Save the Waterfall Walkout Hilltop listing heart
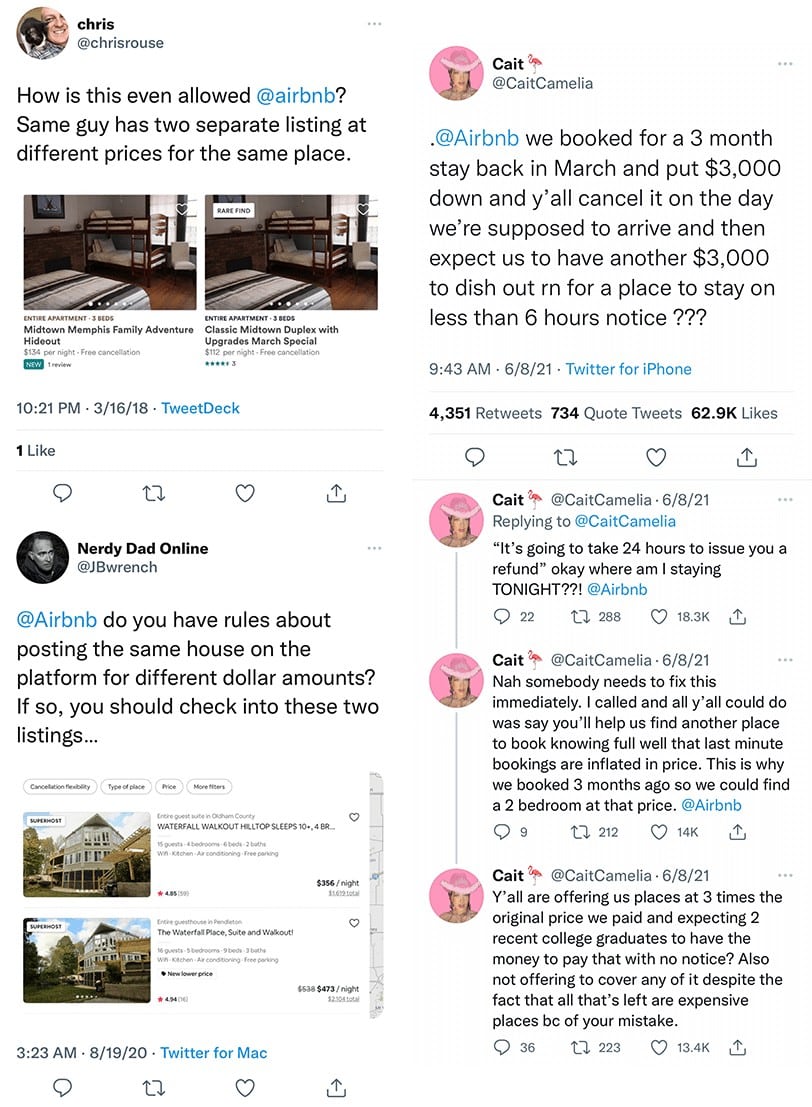 click(354, 817)
